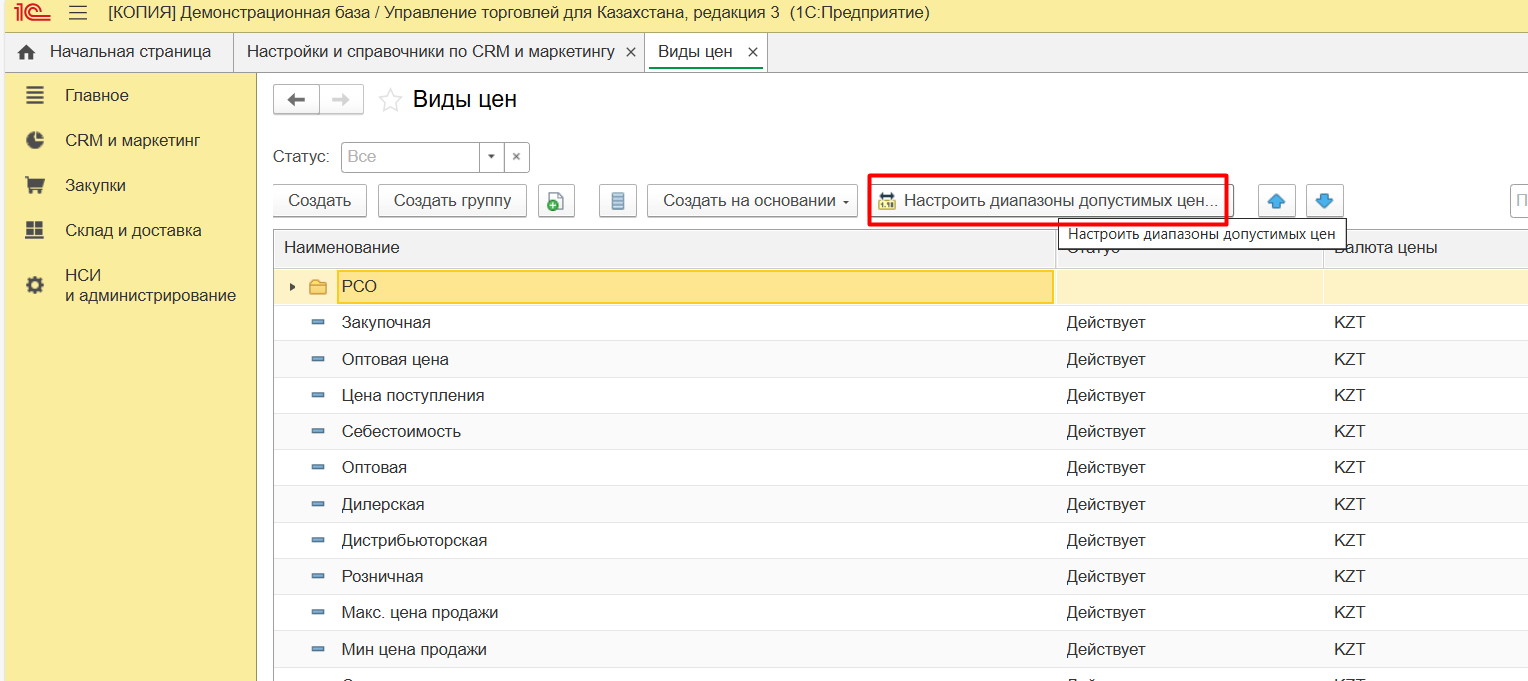
Task: Open Настроить диапазоны допустимых цен
Action: coord(1049,201)
